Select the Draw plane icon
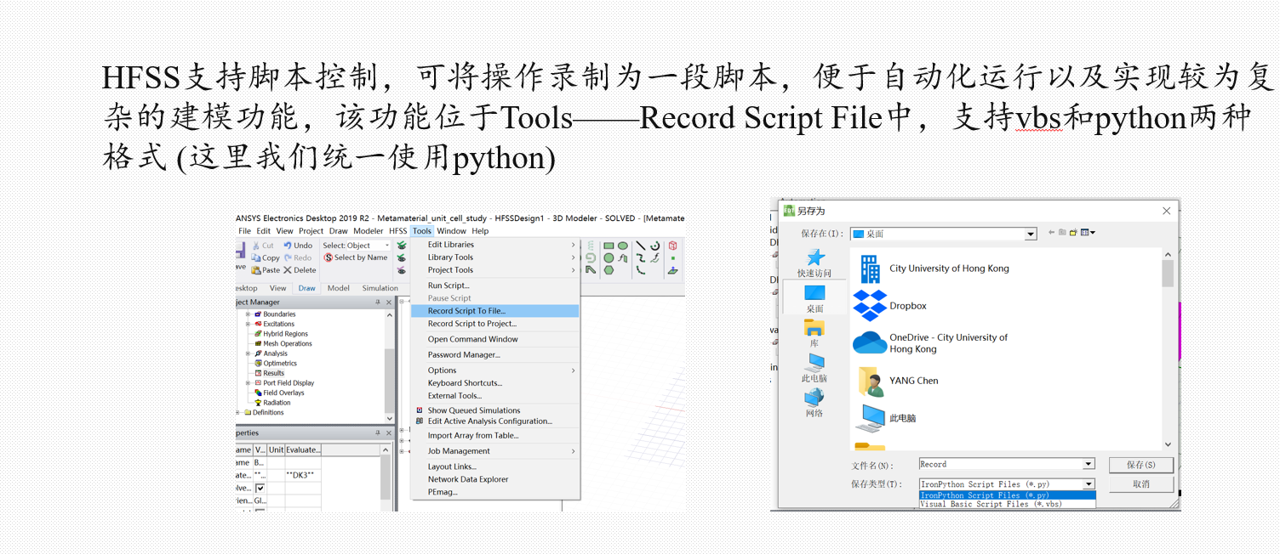The height and width of the screenshot is (554, 1280). (673, 270)
